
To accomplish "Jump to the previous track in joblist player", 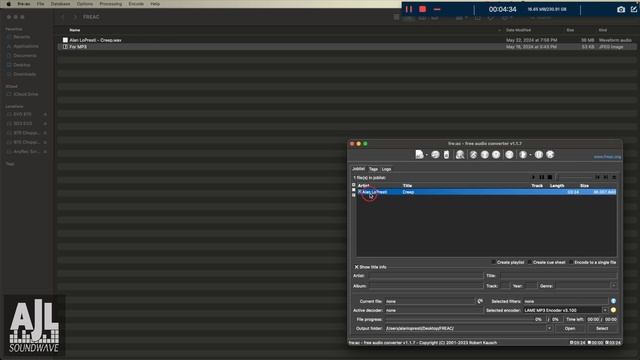I will pos(598,177).
